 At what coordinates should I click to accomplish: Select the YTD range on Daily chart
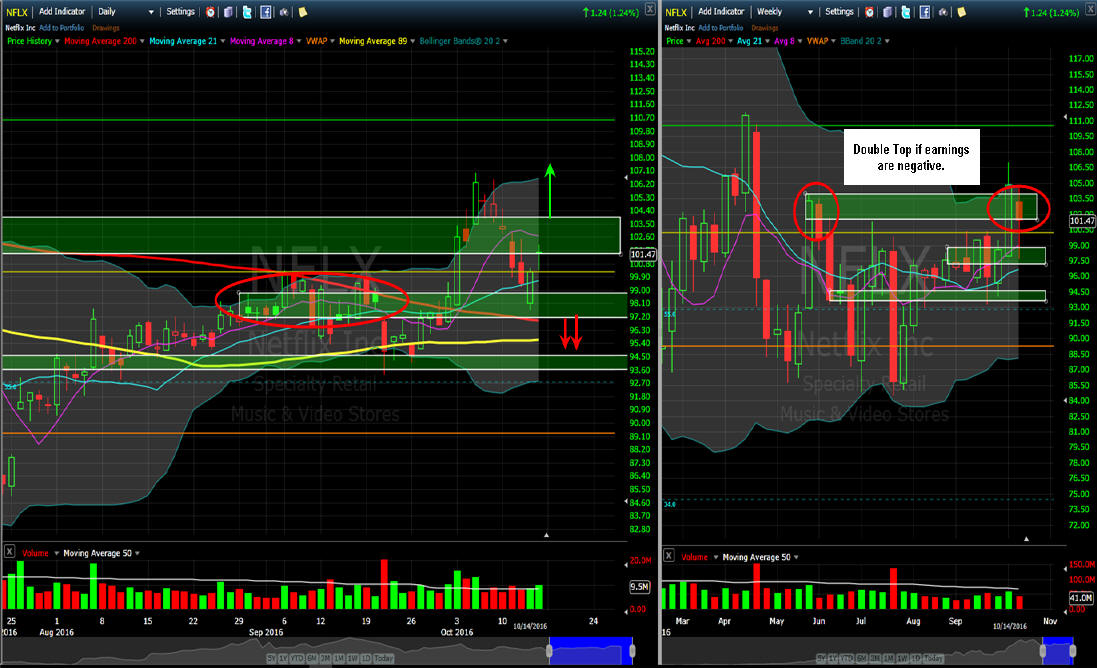click(x=297, y=659)
